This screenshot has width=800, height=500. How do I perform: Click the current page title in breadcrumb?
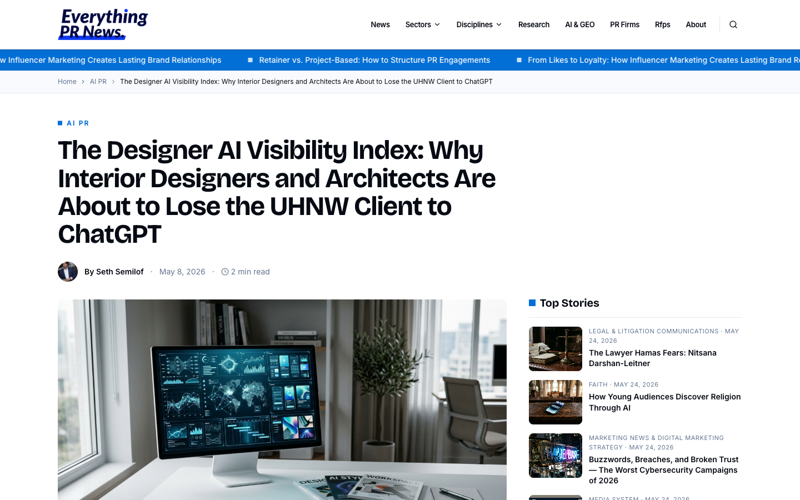point(306,82)
